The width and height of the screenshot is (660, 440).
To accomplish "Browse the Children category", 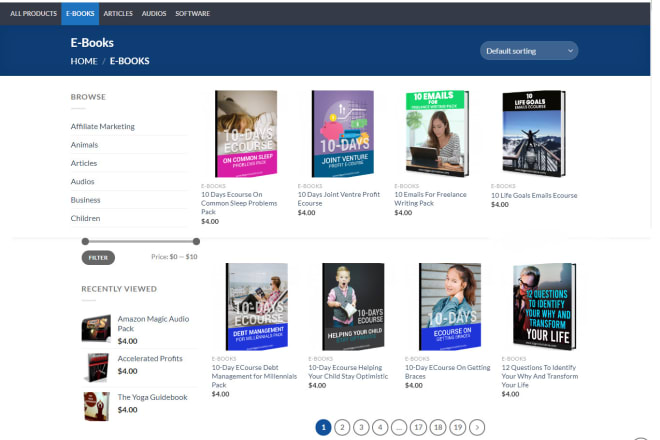I will click(85, 218).
